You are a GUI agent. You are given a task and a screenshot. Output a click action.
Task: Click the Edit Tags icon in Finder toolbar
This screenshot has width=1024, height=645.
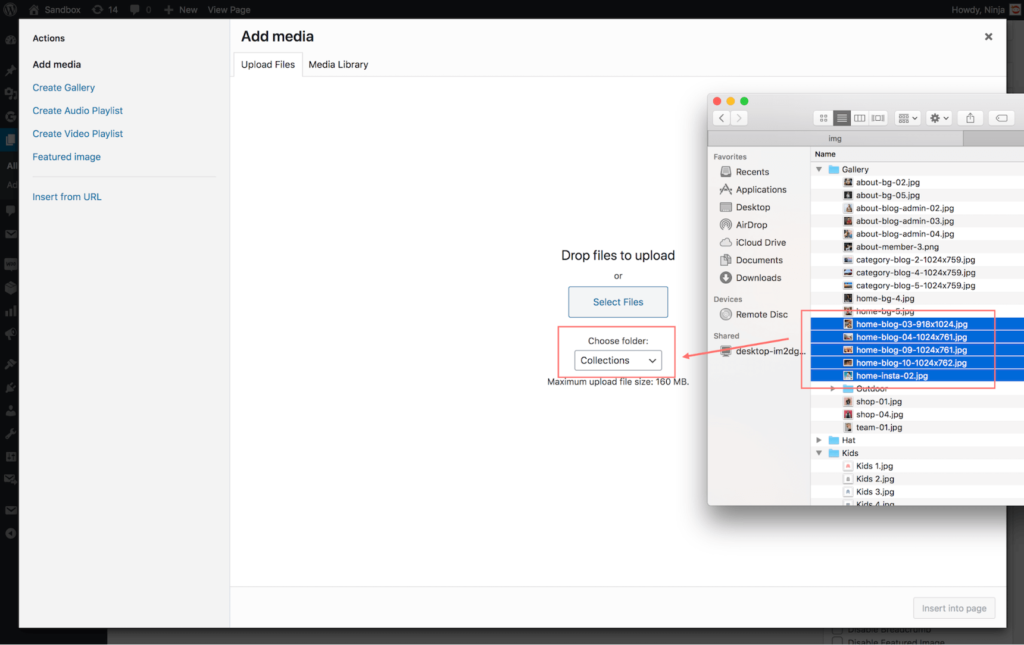[1001, 117]
